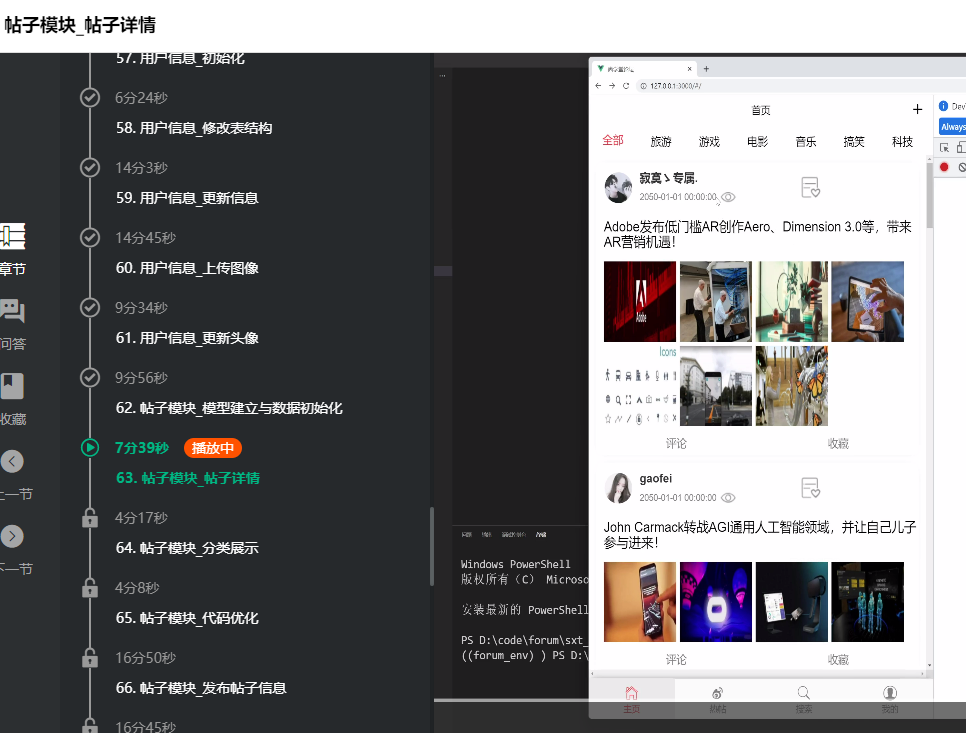Open lesson 62. 帖子模块_模型建立与数据初始化

click(x=229, y=408)
